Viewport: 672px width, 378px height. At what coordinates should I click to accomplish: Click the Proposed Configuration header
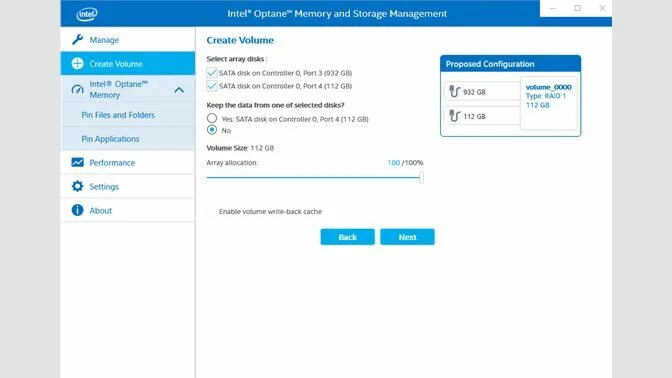coord(510,64)
